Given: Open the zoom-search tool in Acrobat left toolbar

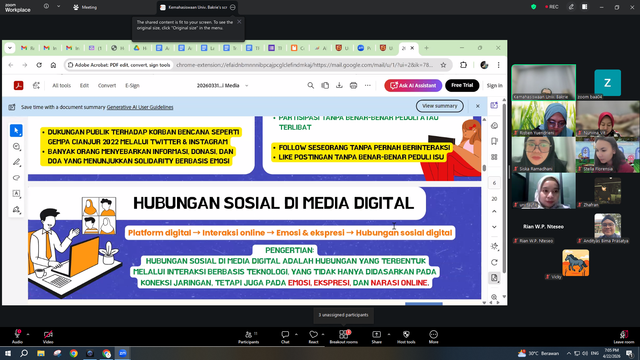Looking at the screenshot, I should click(x=16, y=147).
